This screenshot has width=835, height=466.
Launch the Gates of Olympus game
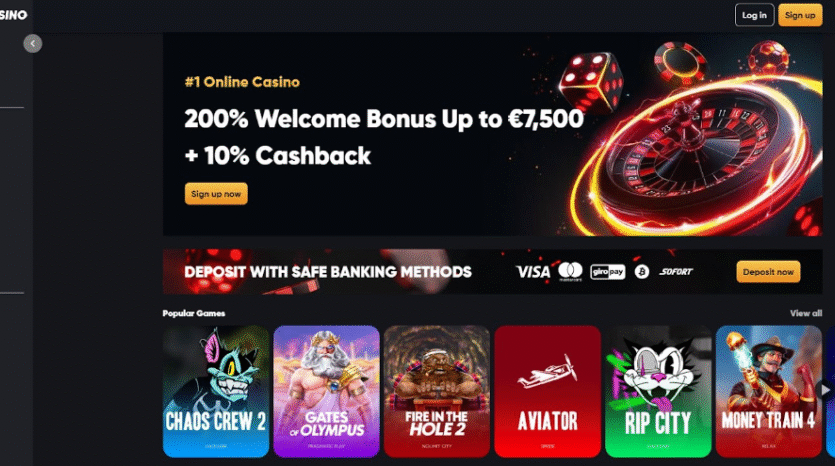click(x=326, y=391)
